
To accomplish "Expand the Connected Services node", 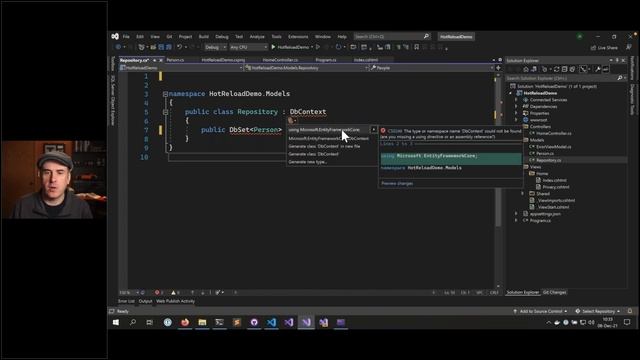I will 516,100.
